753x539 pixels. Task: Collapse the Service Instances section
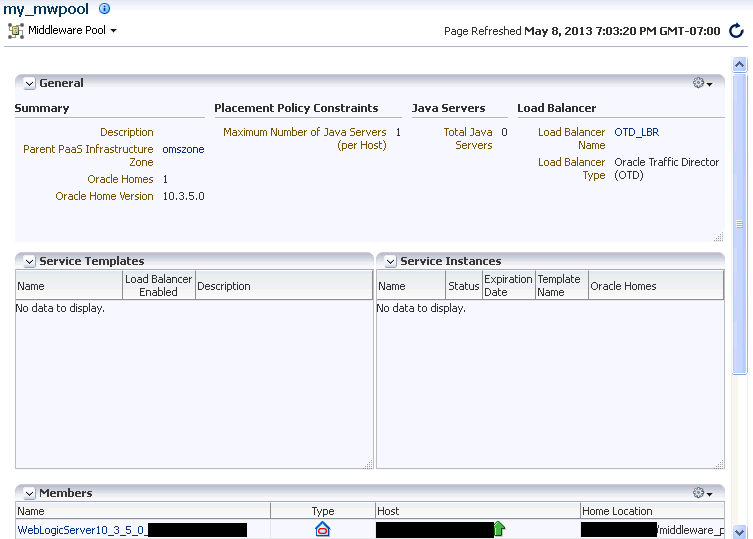390,261
